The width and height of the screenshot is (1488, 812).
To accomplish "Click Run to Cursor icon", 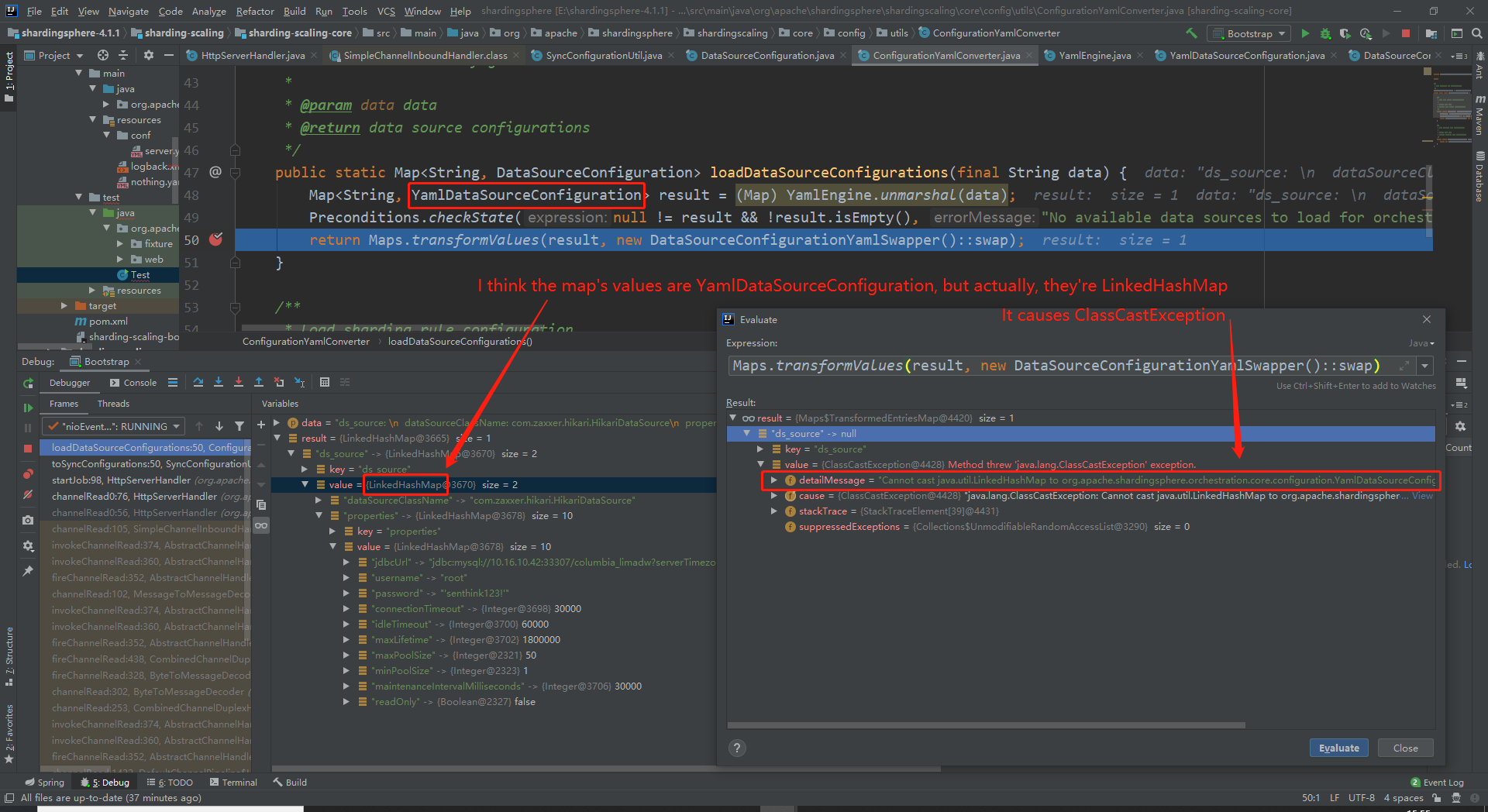I will [x=299, y=382].
